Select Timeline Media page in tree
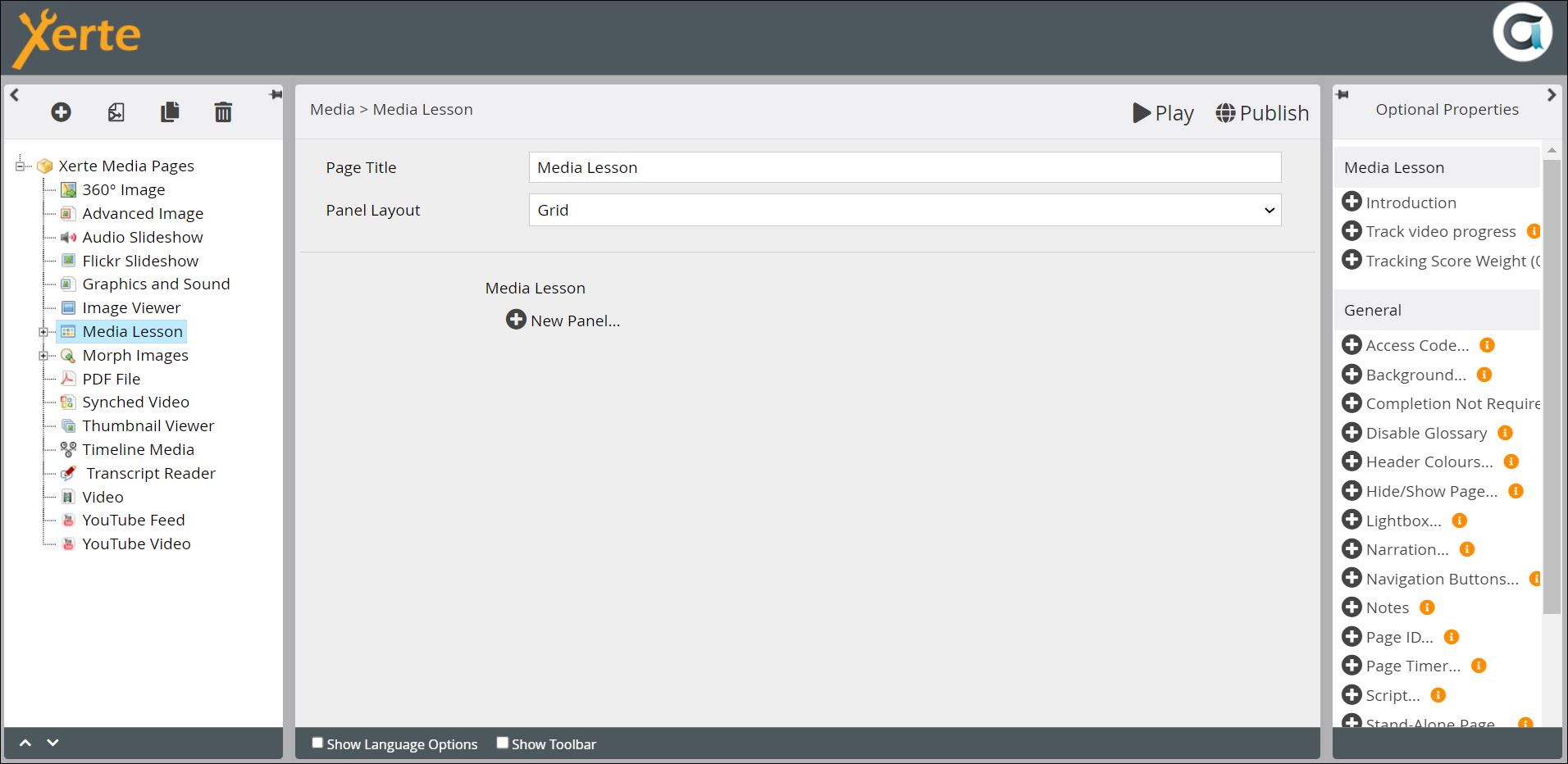Screen dimensions: 1568x764 (138, 449)
